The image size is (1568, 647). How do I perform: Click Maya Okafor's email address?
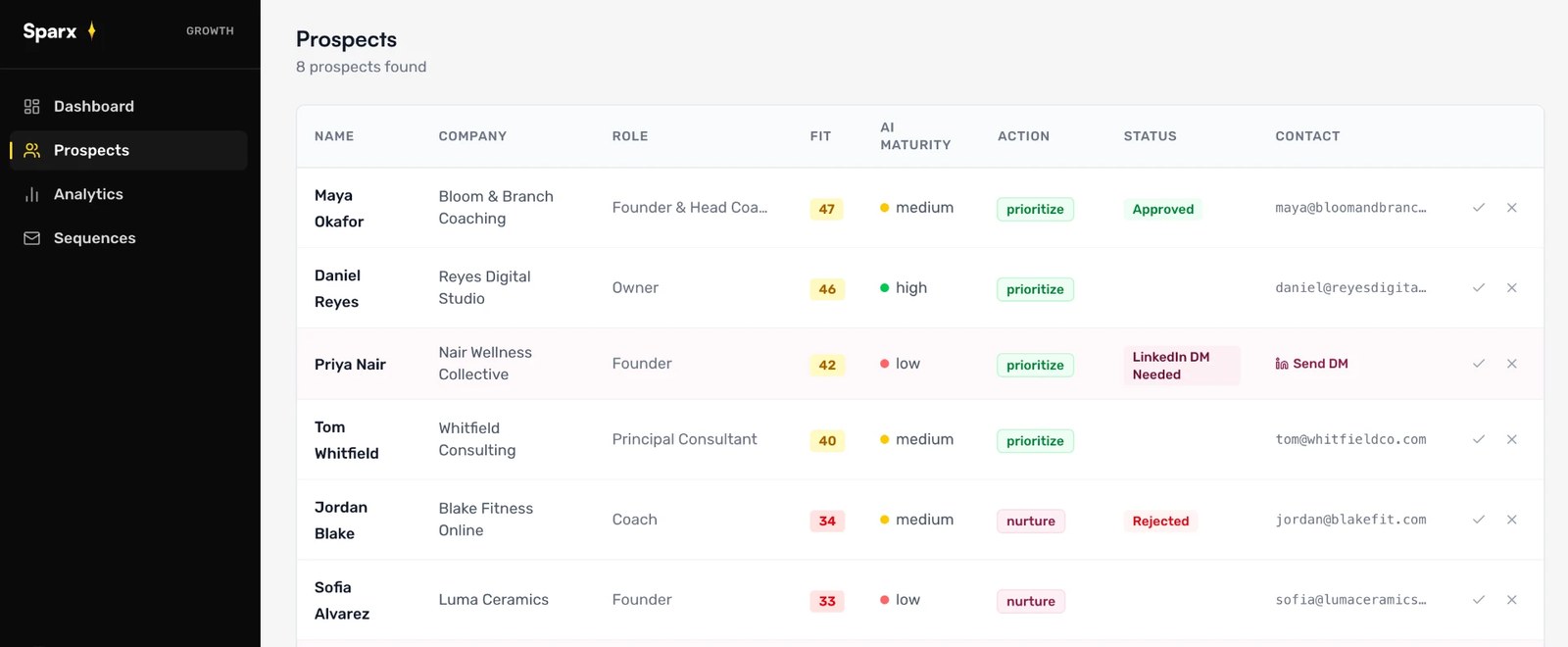coord(1350,208)
